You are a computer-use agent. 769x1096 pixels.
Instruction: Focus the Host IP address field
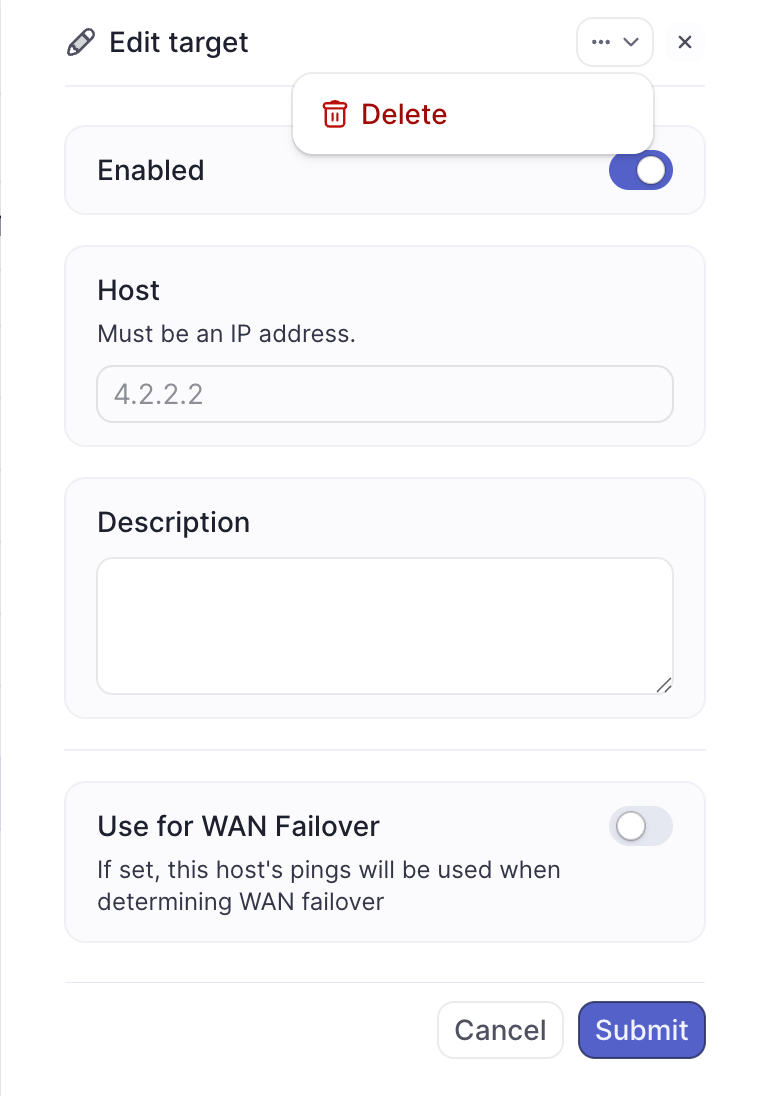pos(384,394)
